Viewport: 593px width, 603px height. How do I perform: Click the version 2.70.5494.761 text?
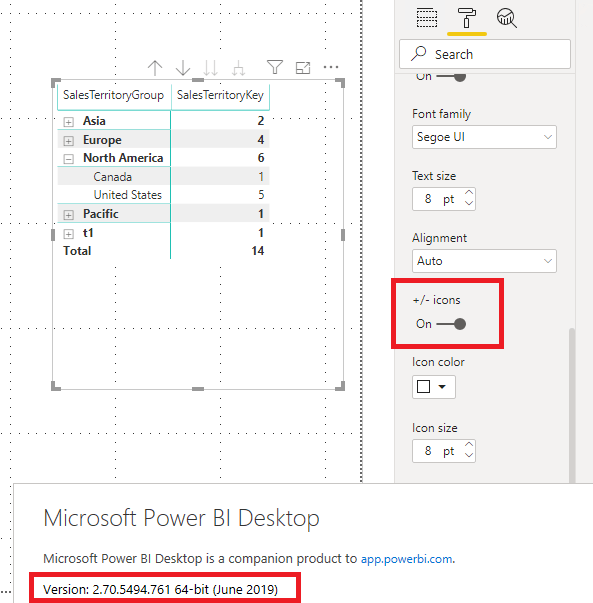(x=160, y=590)
